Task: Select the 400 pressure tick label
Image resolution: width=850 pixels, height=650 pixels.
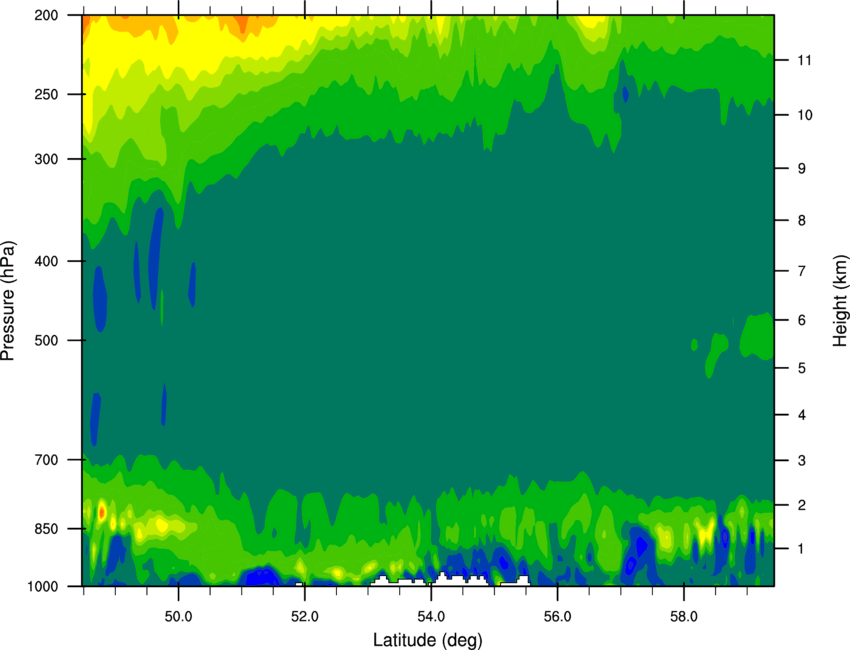Action: tap(46, 261)
